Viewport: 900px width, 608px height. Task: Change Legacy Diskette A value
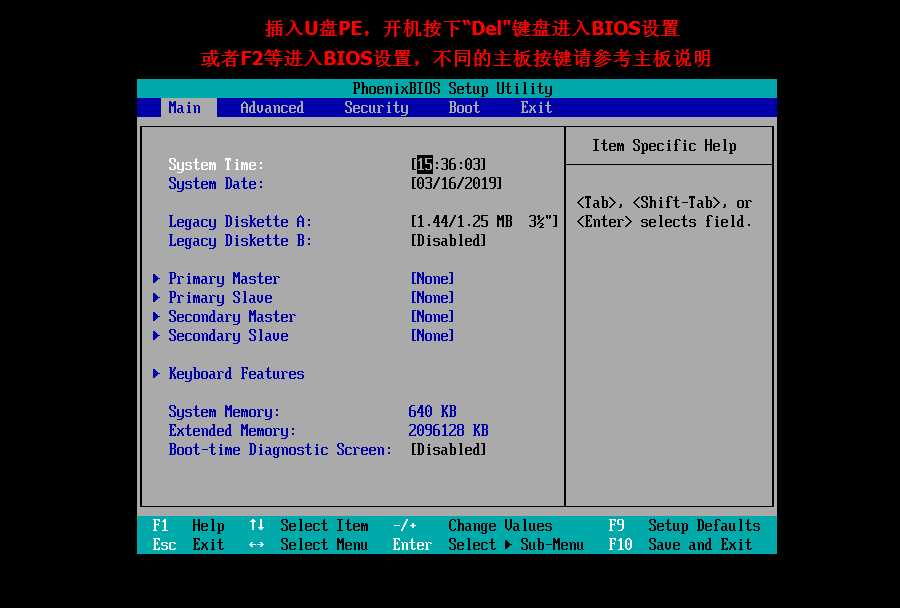pyautogui.click(x=484, y=222)
